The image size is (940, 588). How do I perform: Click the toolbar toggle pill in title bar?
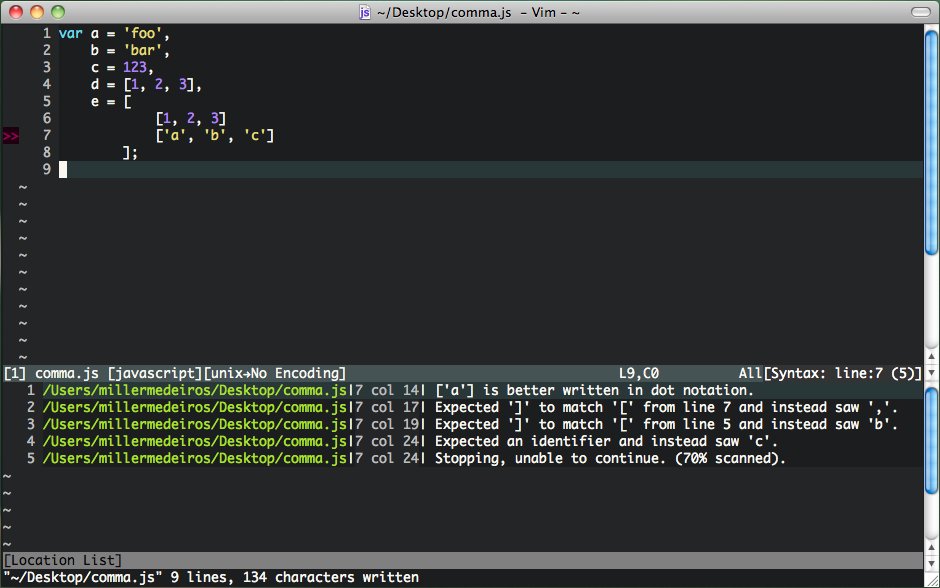click(920, 12)
